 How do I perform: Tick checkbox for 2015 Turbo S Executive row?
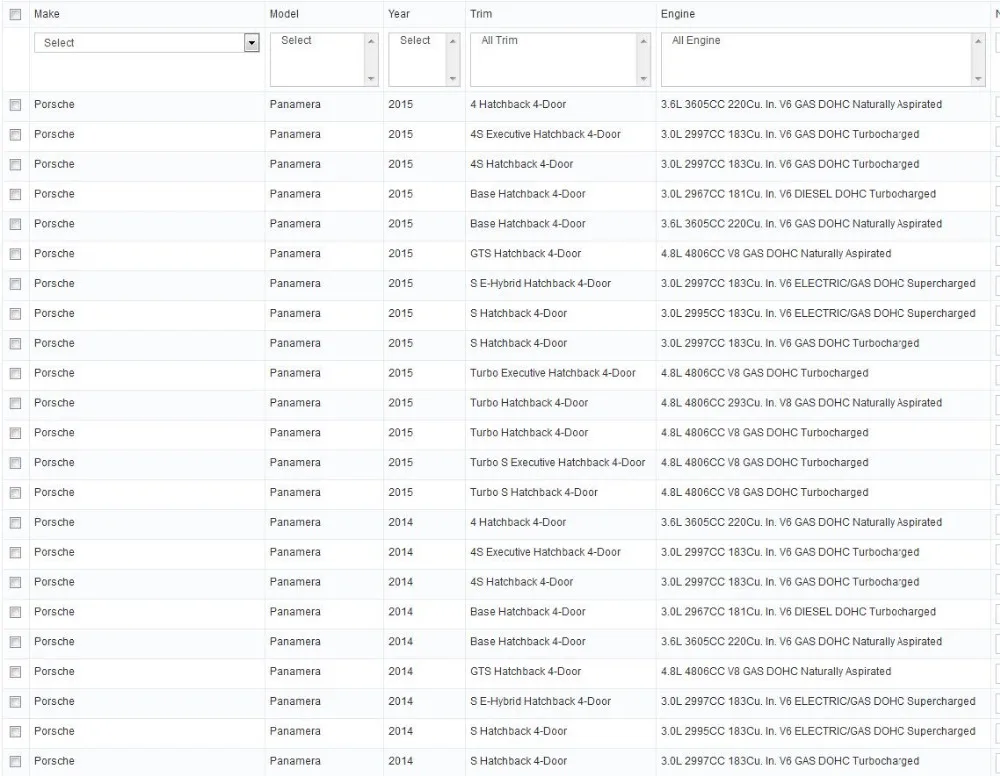coord(15,463)
